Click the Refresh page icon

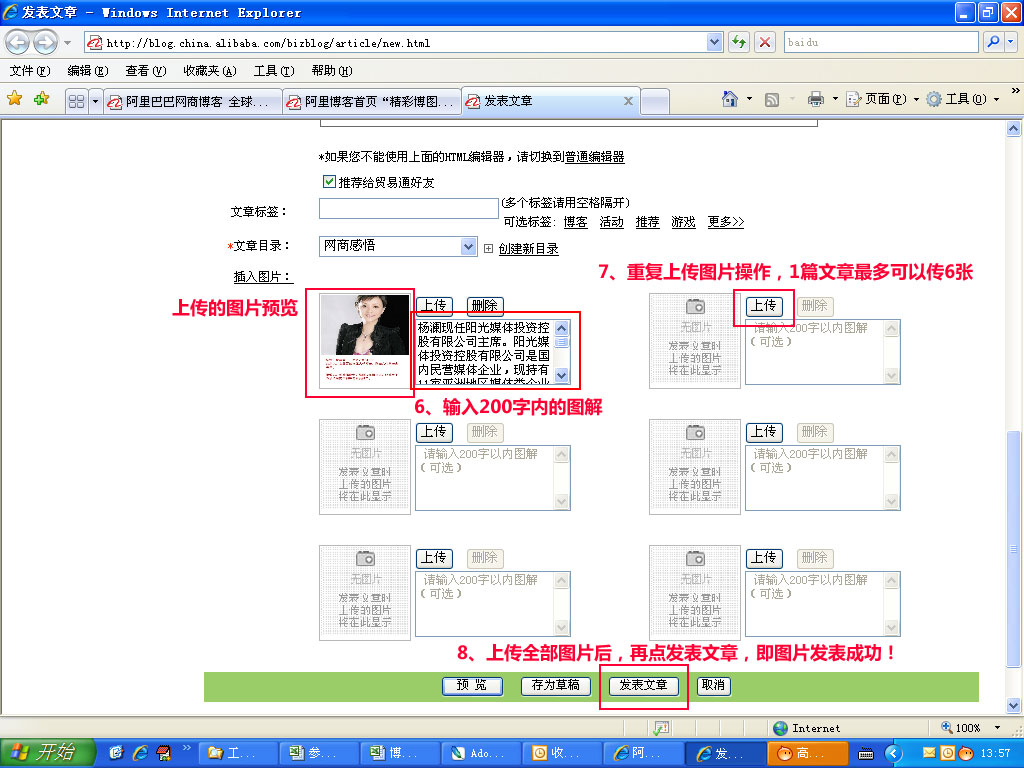(x=739, y=43)
